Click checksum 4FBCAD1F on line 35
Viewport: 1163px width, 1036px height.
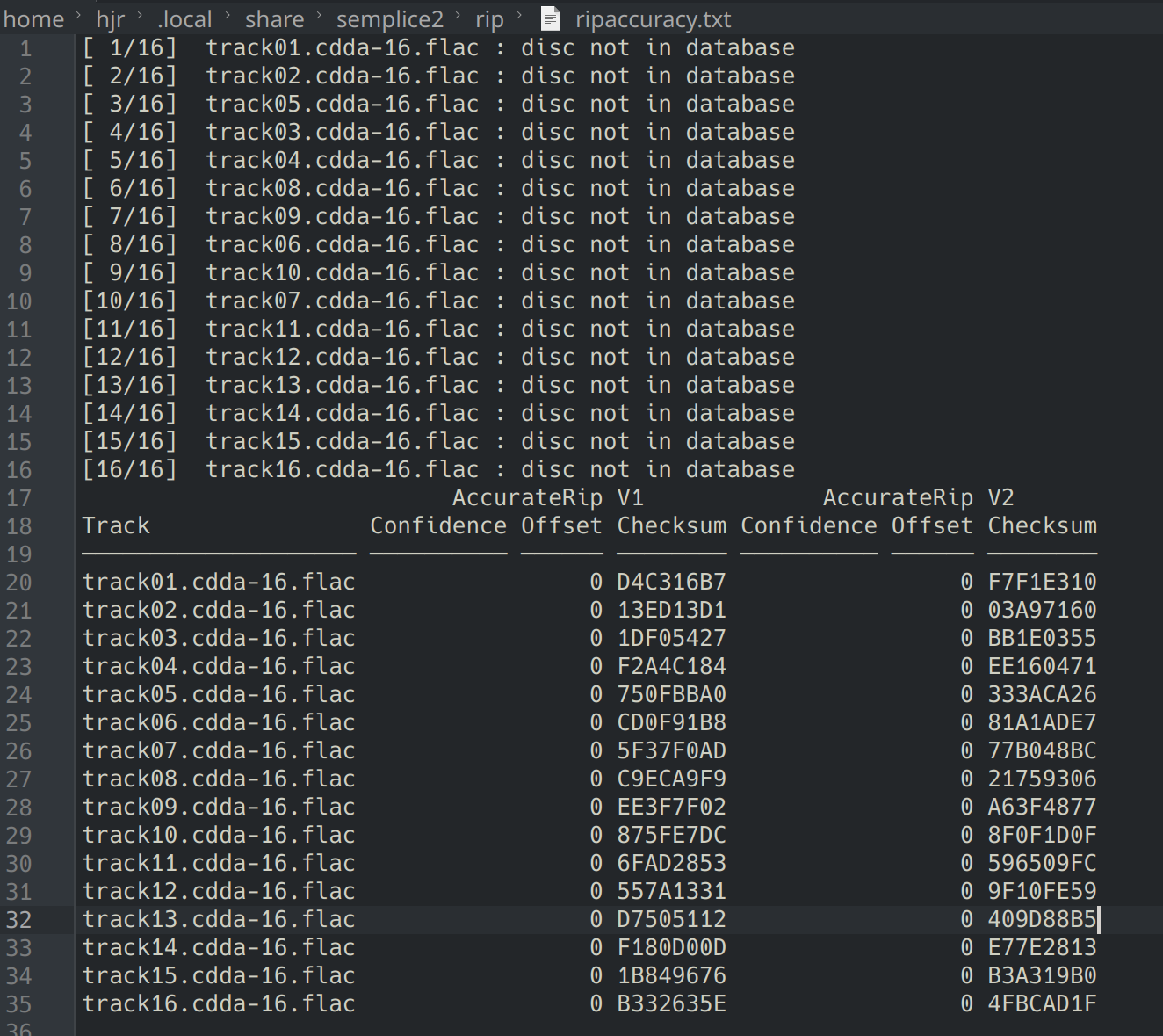[1042, 1003]
